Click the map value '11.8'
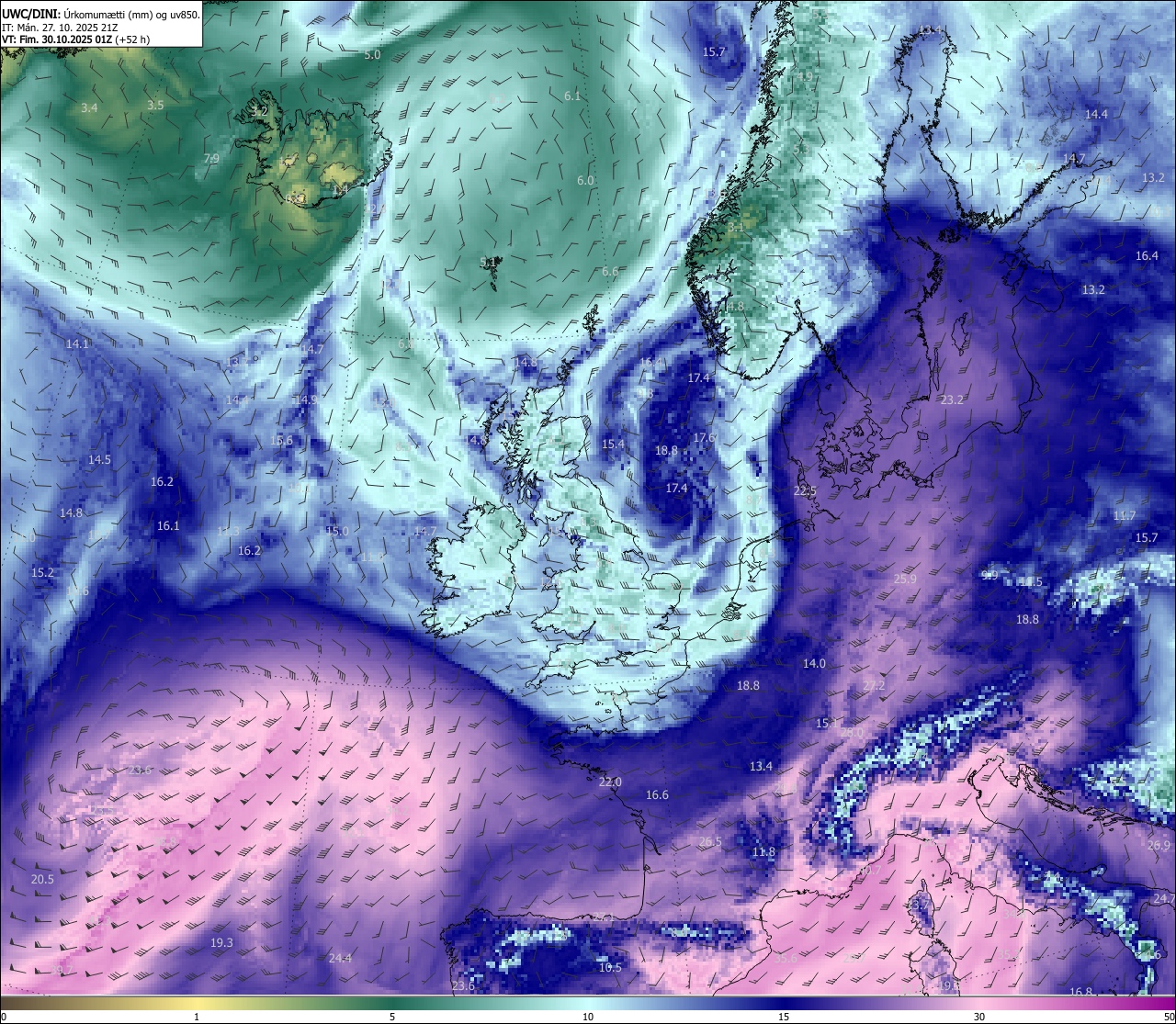The height and width of the screenshot is (1024, 1176). [763, 852]
